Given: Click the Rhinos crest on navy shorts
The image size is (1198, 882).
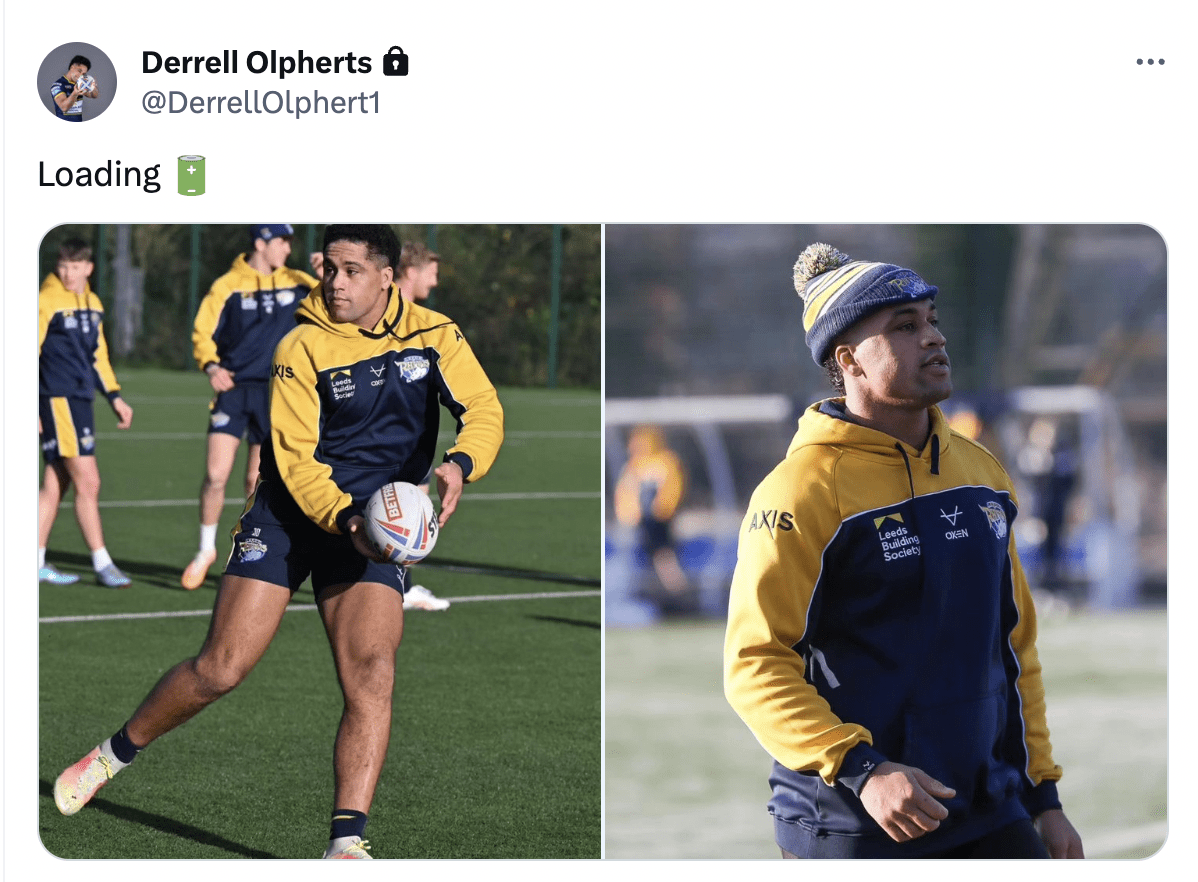Looking at the screenshot, I should point(252,549).
